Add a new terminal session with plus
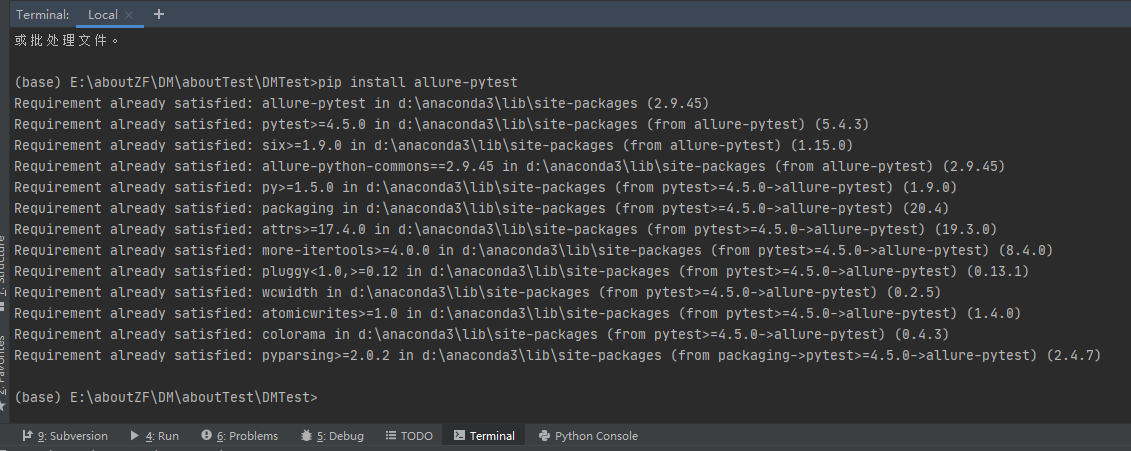Screen dimensions: 1131x451 [x=159, y=14]
